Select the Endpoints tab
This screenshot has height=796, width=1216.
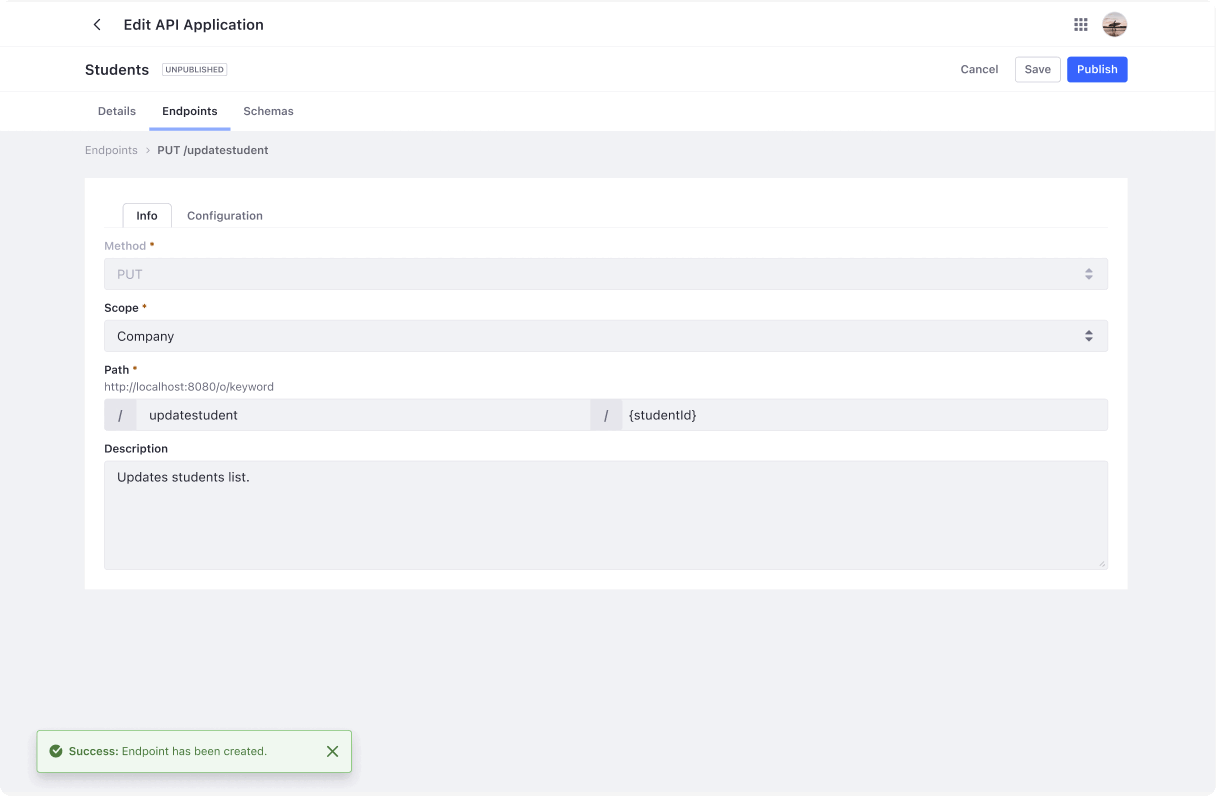(190, 111)
